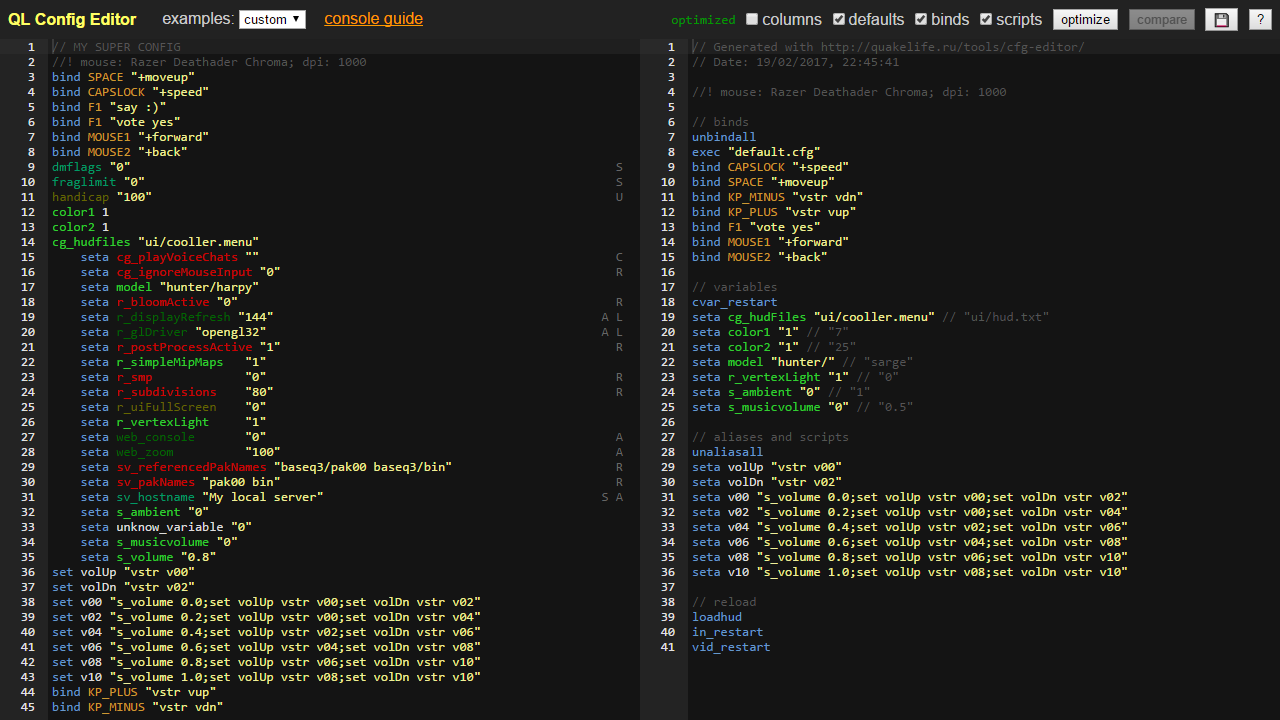Viewport: 1280px width, 720px height.
Task: Click cvar_restart in right editor
Action: click(734, 302)
